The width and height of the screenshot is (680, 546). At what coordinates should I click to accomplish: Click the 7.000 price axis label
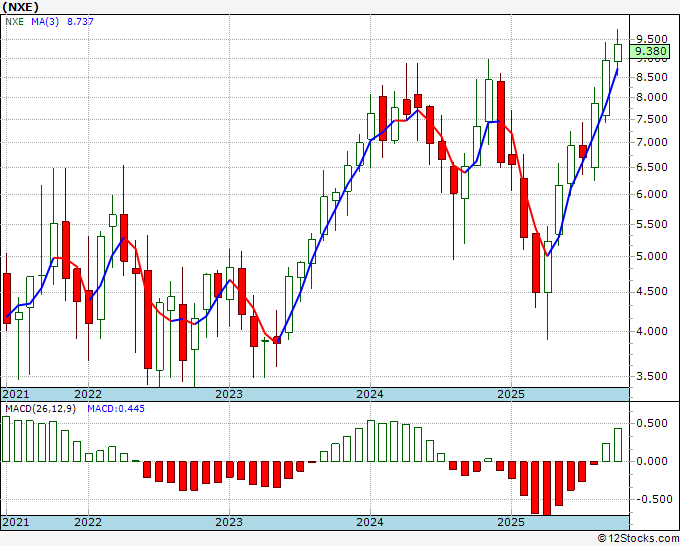click(x=651, y=142)
